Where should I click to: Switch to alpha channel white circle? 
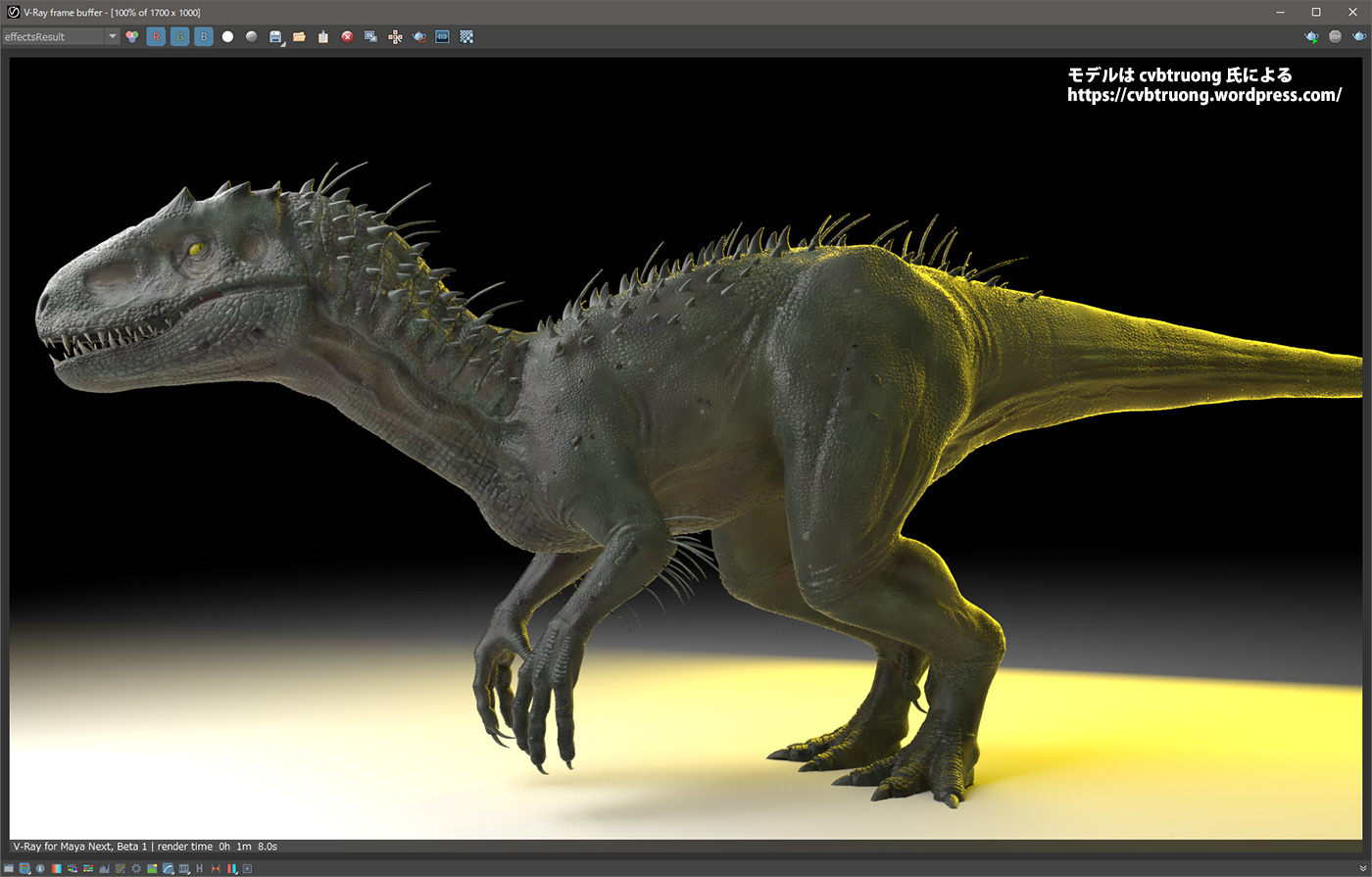click(x=227, y=36)
